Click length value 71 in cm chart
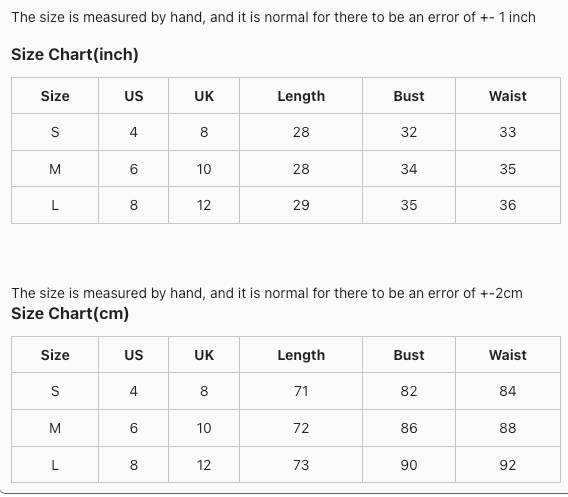 pyautogui.click(x=301, y=391)
